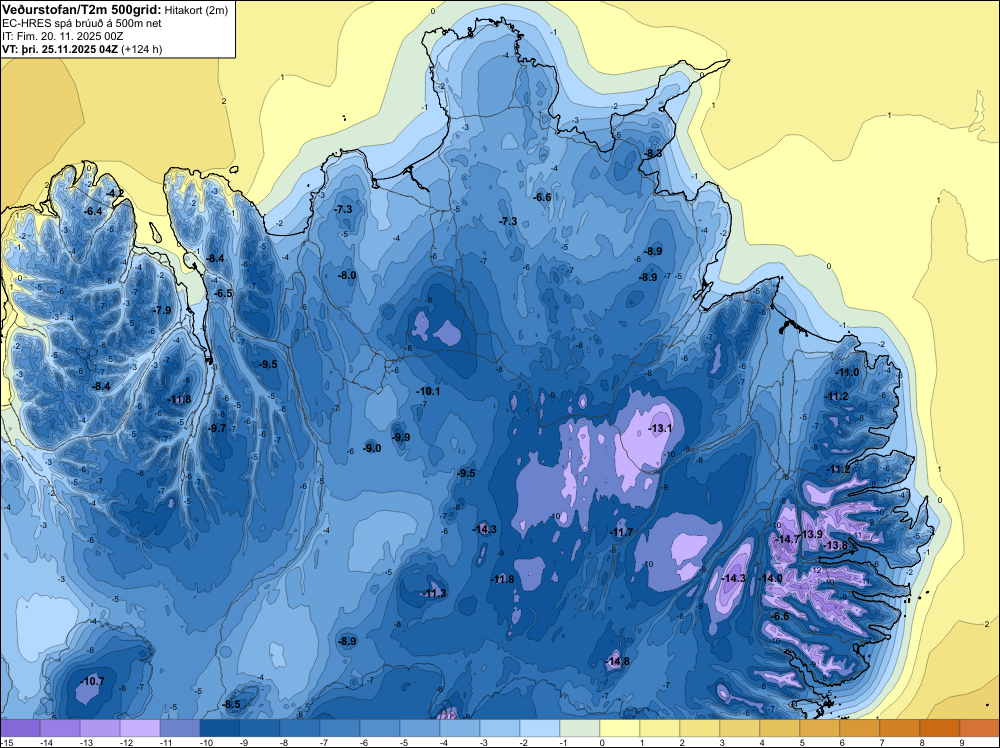
Task: Click the purple legend swatch labeled -14
Action: pos(60,728)
